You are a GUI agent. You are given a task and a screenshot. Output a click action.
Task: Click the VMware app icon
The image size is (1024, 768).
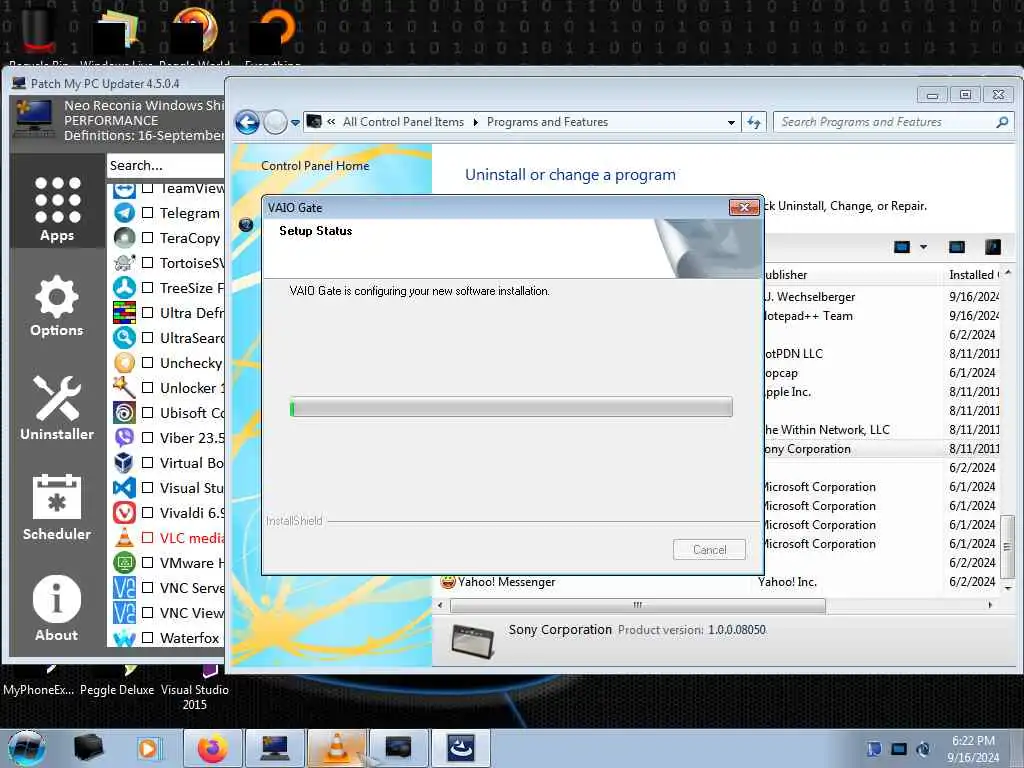tap(124, 562)
